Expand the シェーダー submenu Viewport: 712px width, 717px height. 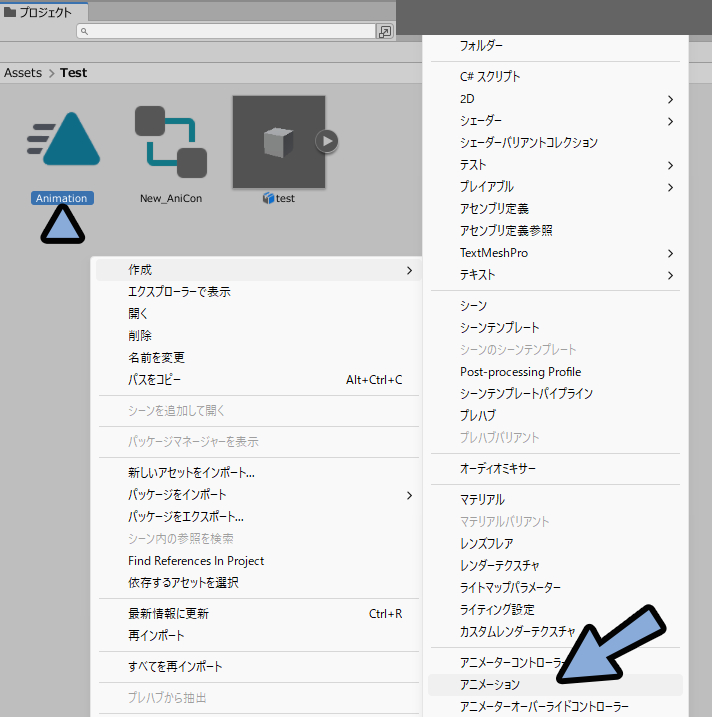[x=555, y=121]
